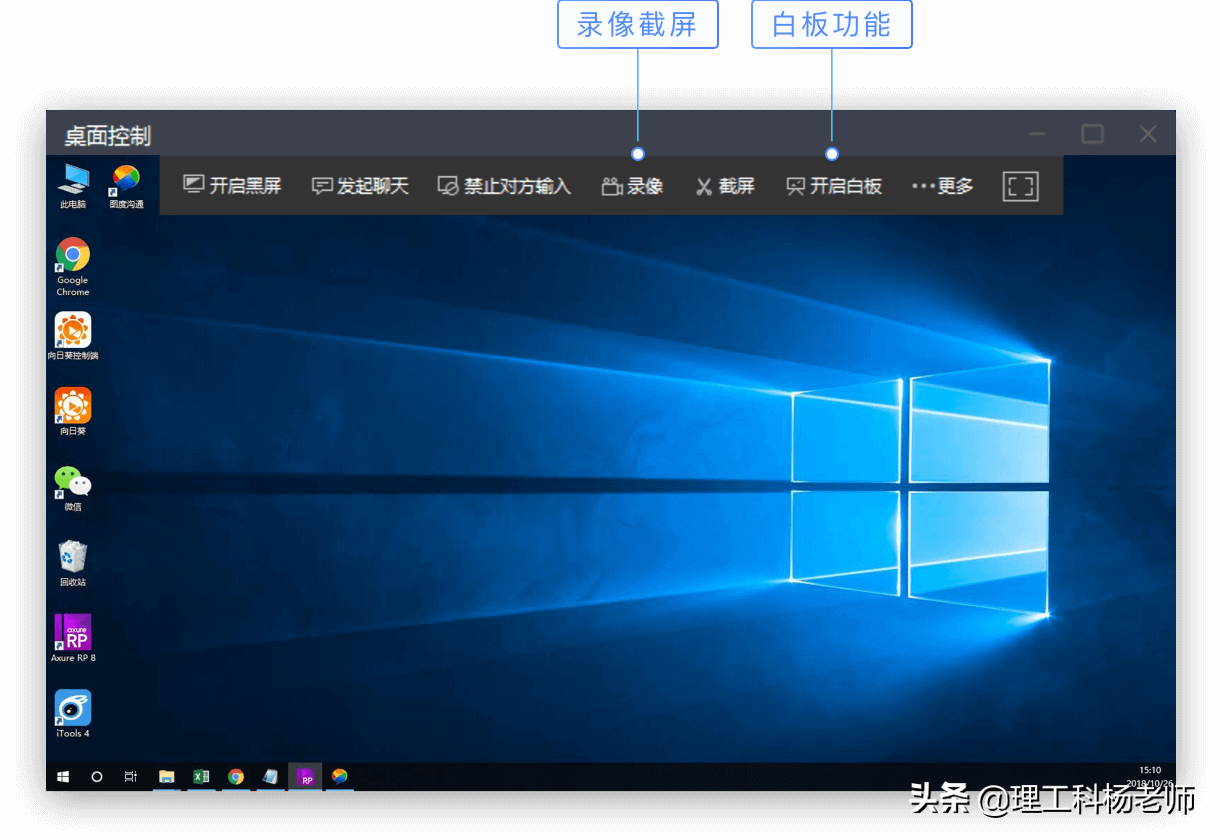This screenshot has width=1220, height=840.
Task: Click 开启黑屏 in the remote toolbar
Action: pos(233,186)
